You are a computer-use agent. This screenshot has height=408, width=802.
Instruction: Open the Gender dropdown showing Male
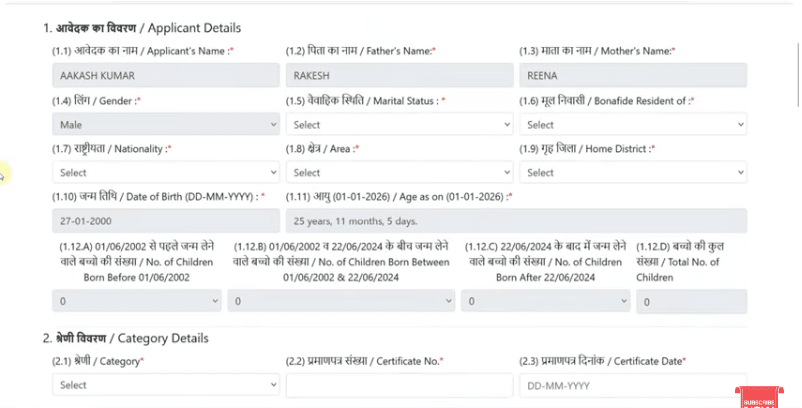[x=166, y=125]
